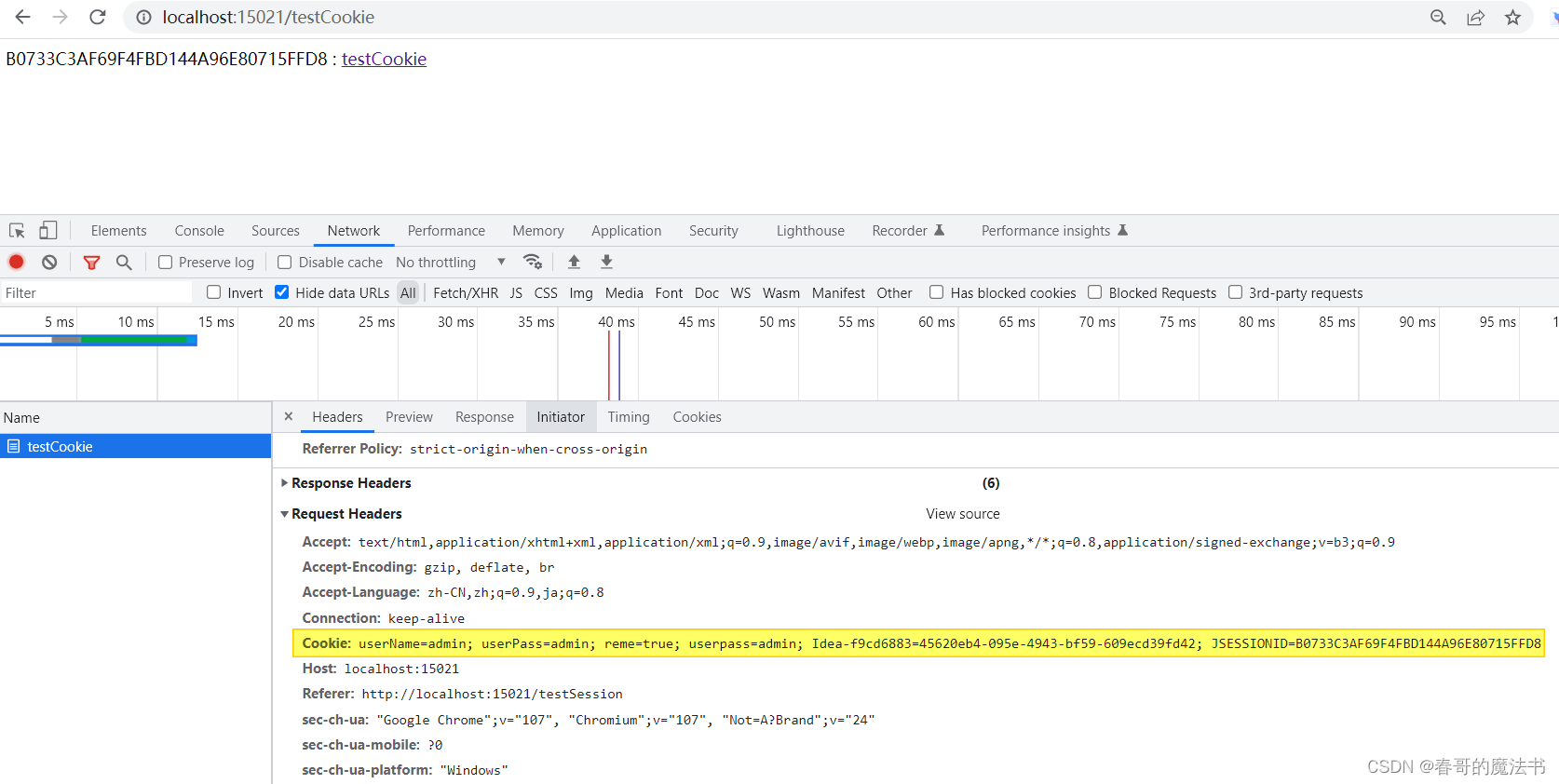This screenshot has height=784, width=1559.
Task: Follow the testCookie link on the page
Action: coord(384,59)
